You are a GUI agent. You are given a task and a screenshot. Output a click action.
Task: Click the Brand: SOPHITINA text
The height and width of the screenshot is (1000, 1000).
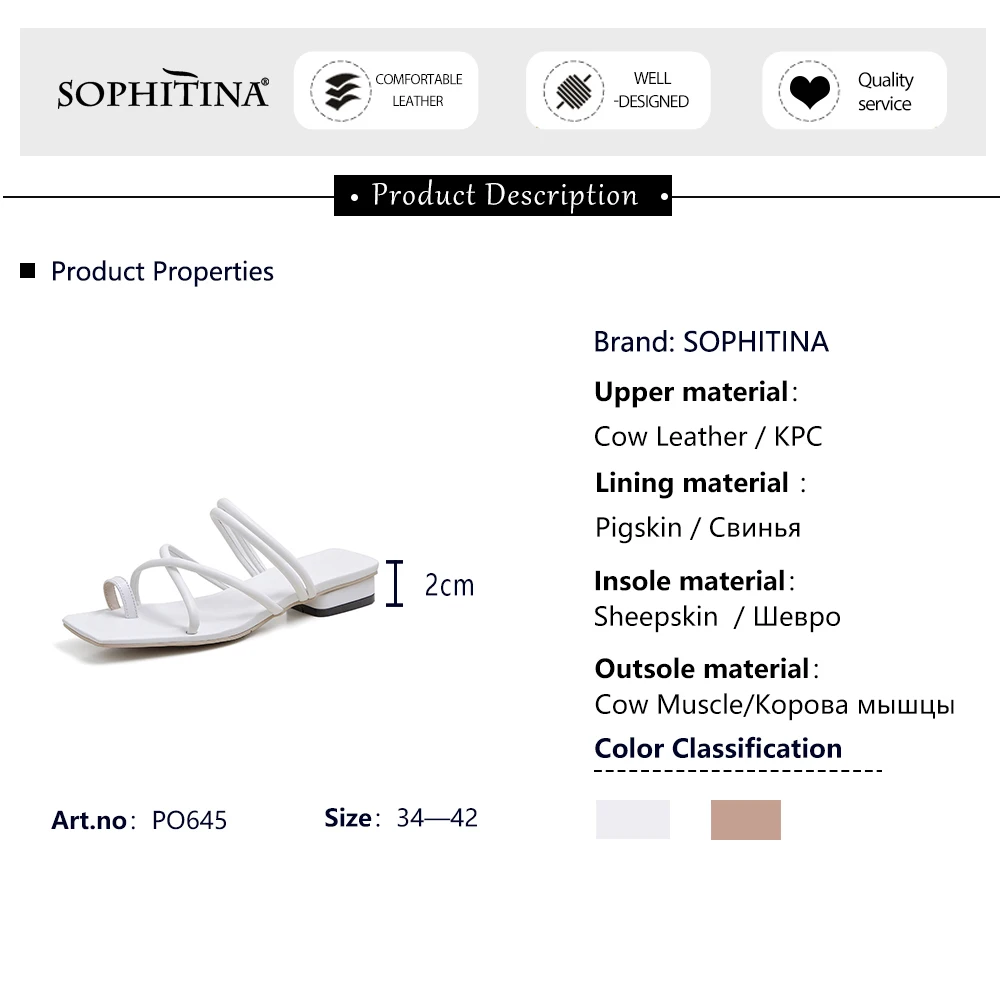click(x=711, y=342)
